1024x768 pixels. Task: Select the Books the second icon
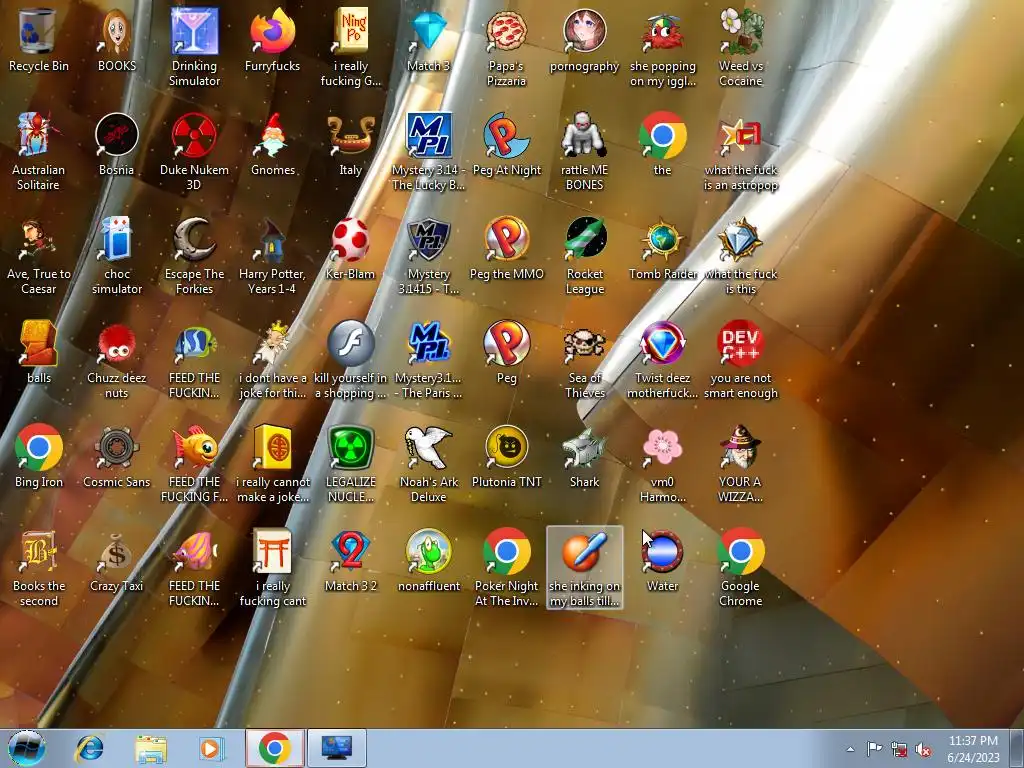(39, 552)
